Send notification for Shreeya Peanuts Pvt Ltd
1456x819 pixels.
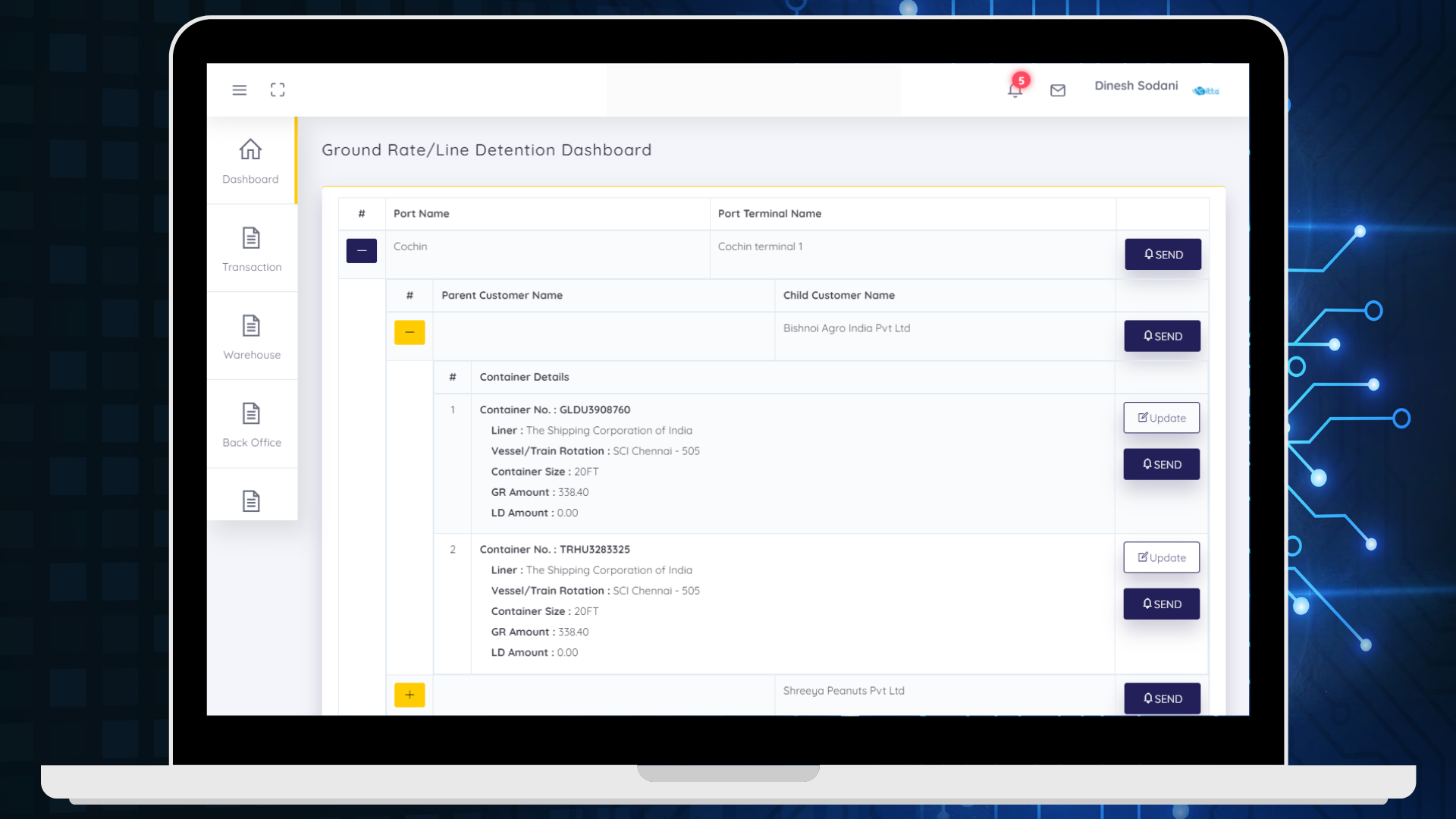pyautogui.click(x=1162, y=698)
